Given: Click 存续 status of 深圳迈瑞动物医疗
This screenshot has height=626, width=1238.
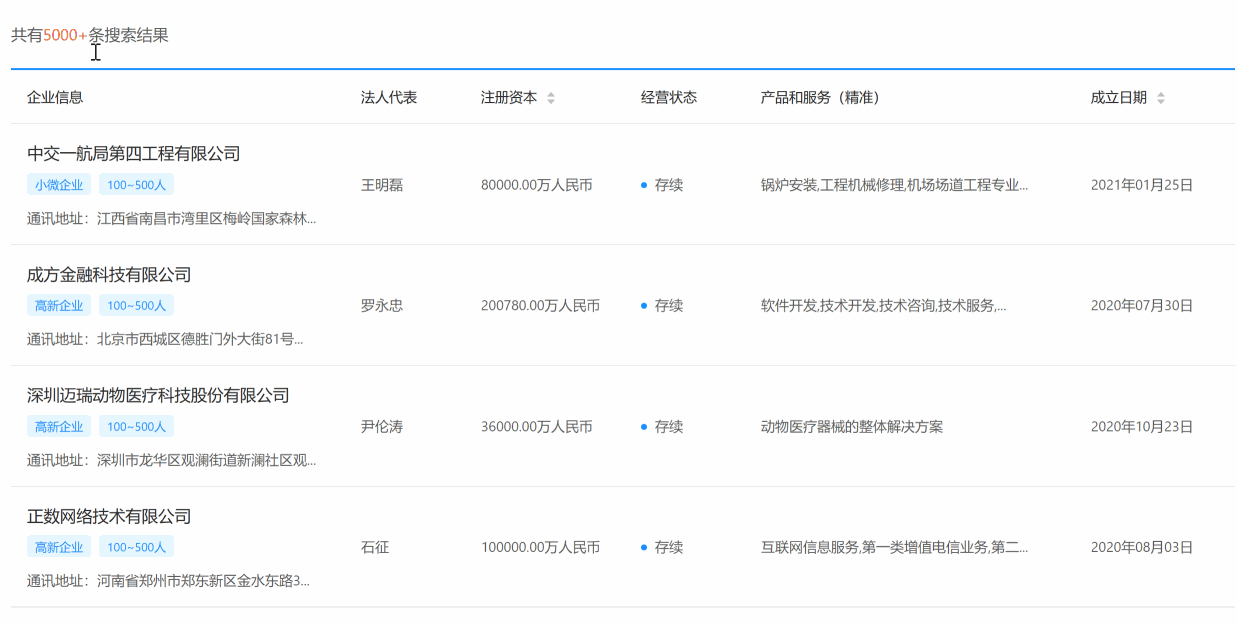Looking at the screenshot, I should point(668,427).
